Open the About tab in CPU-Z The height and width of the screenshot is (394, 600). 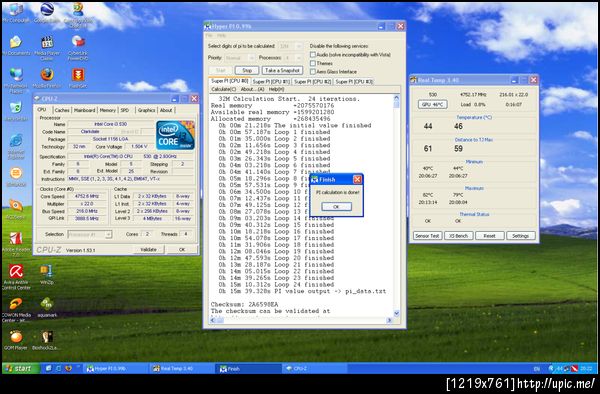(166, 110)
